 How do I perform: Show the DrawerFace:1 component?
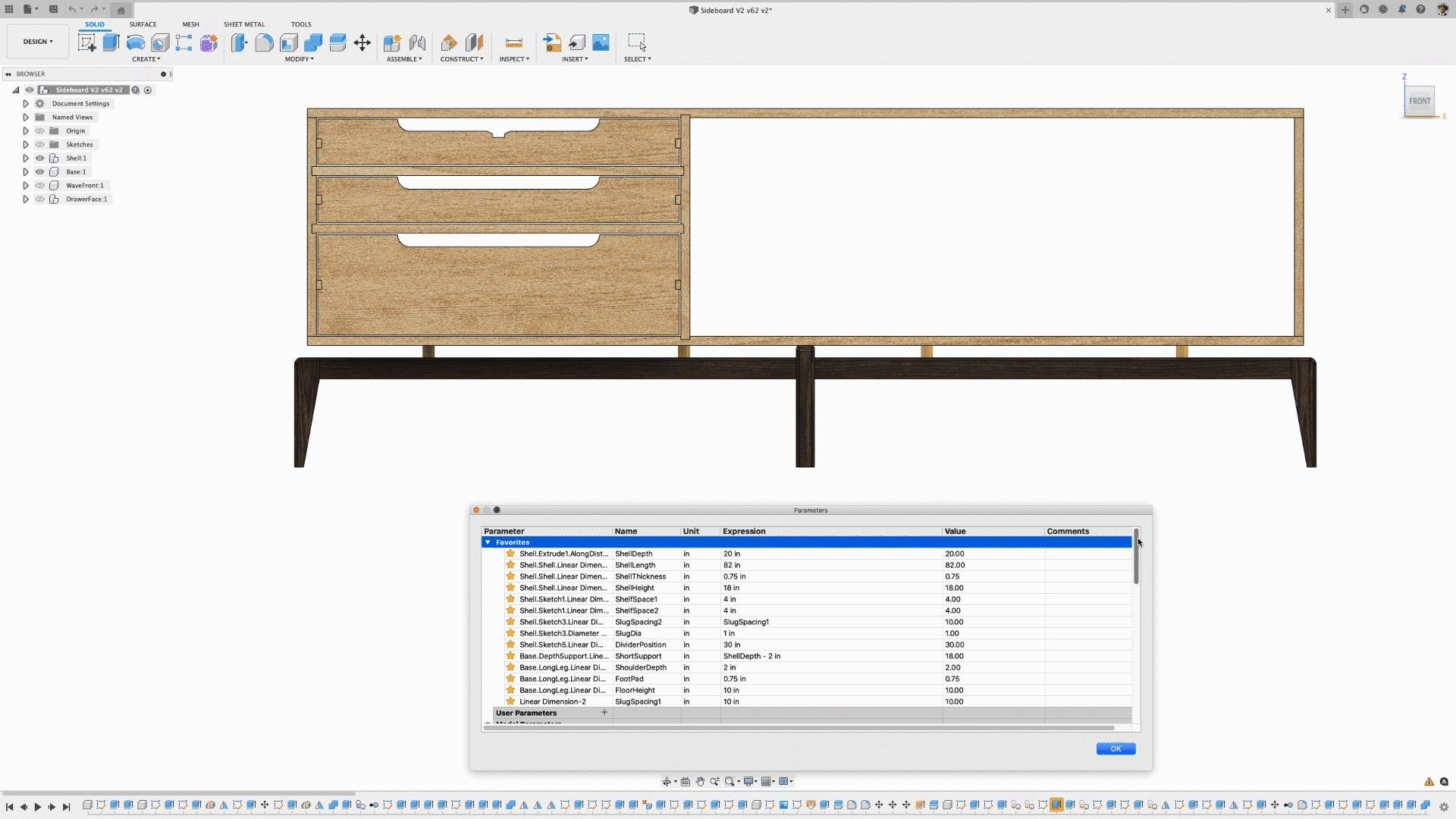40,199
